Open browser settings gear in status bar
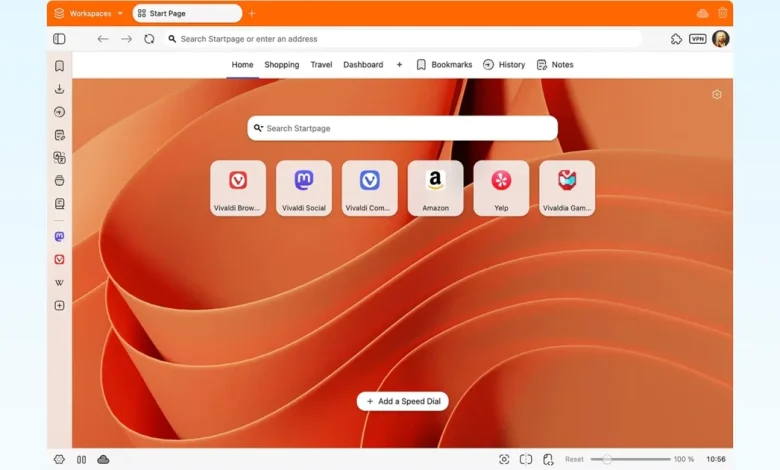 [59, 460]
